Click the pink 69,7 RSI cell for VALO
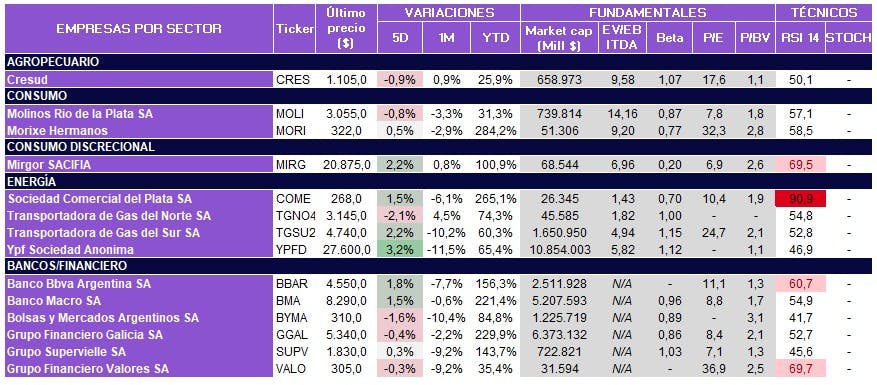Image resolution: width=877 pixels, height=385 pixels. [x=799, y=368]
